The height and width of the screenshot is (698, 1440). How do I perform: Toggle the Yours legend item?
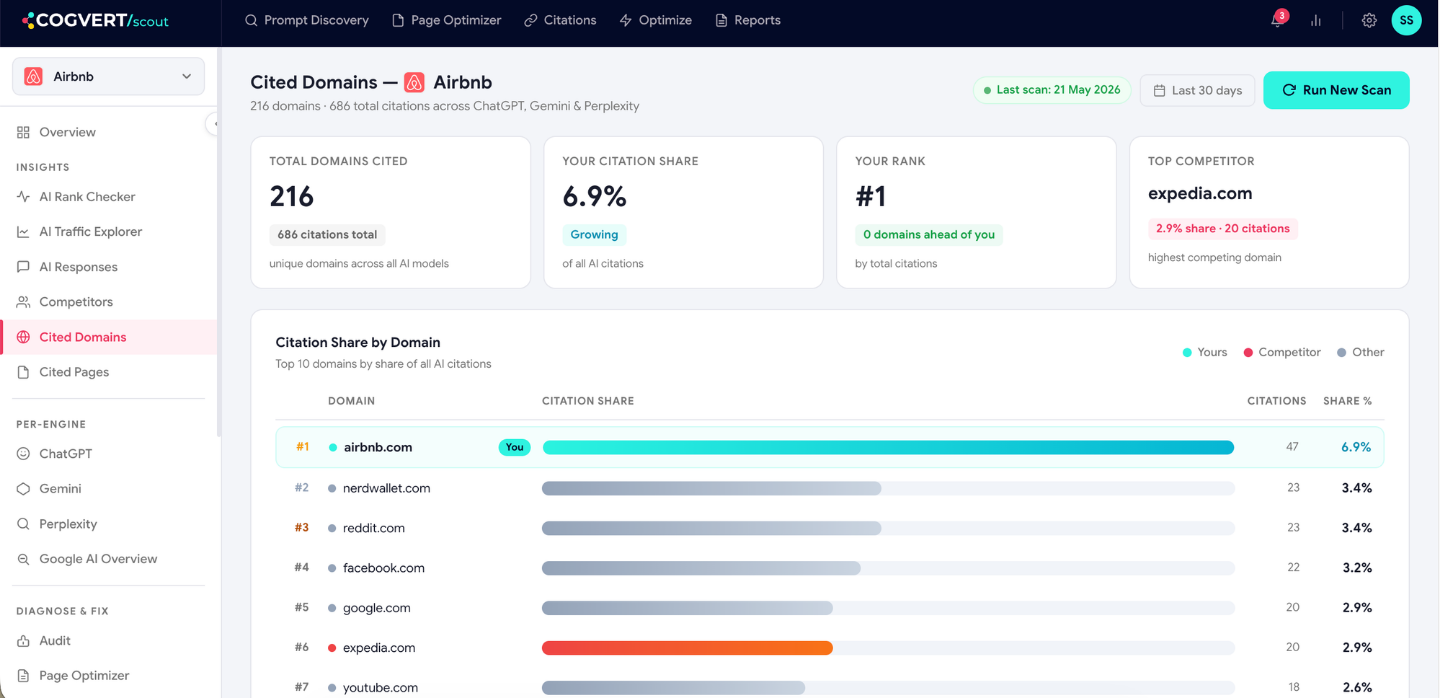click(1204, 352)
